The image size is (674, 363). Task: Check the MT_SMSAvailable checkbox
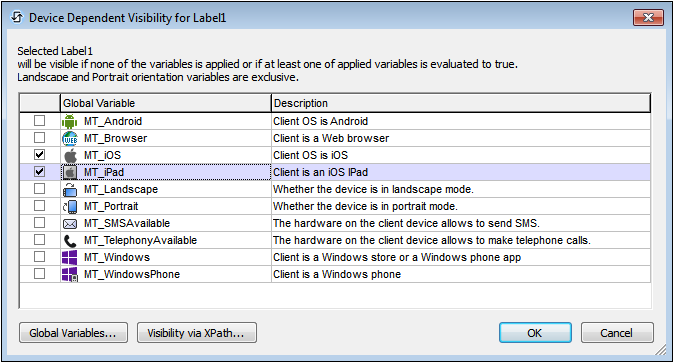tap(40, 222)
